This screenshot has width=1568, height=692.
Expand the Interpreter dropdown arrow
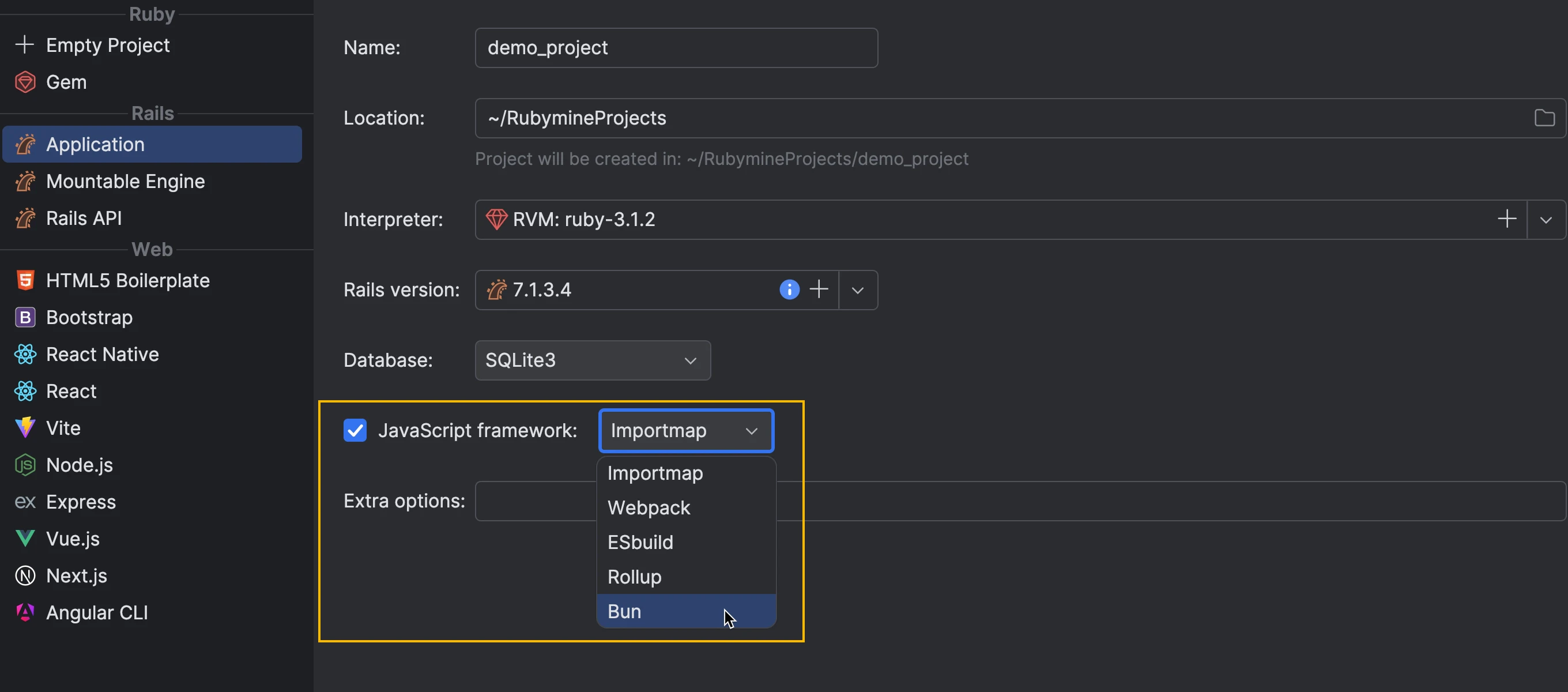point(1546,219)
